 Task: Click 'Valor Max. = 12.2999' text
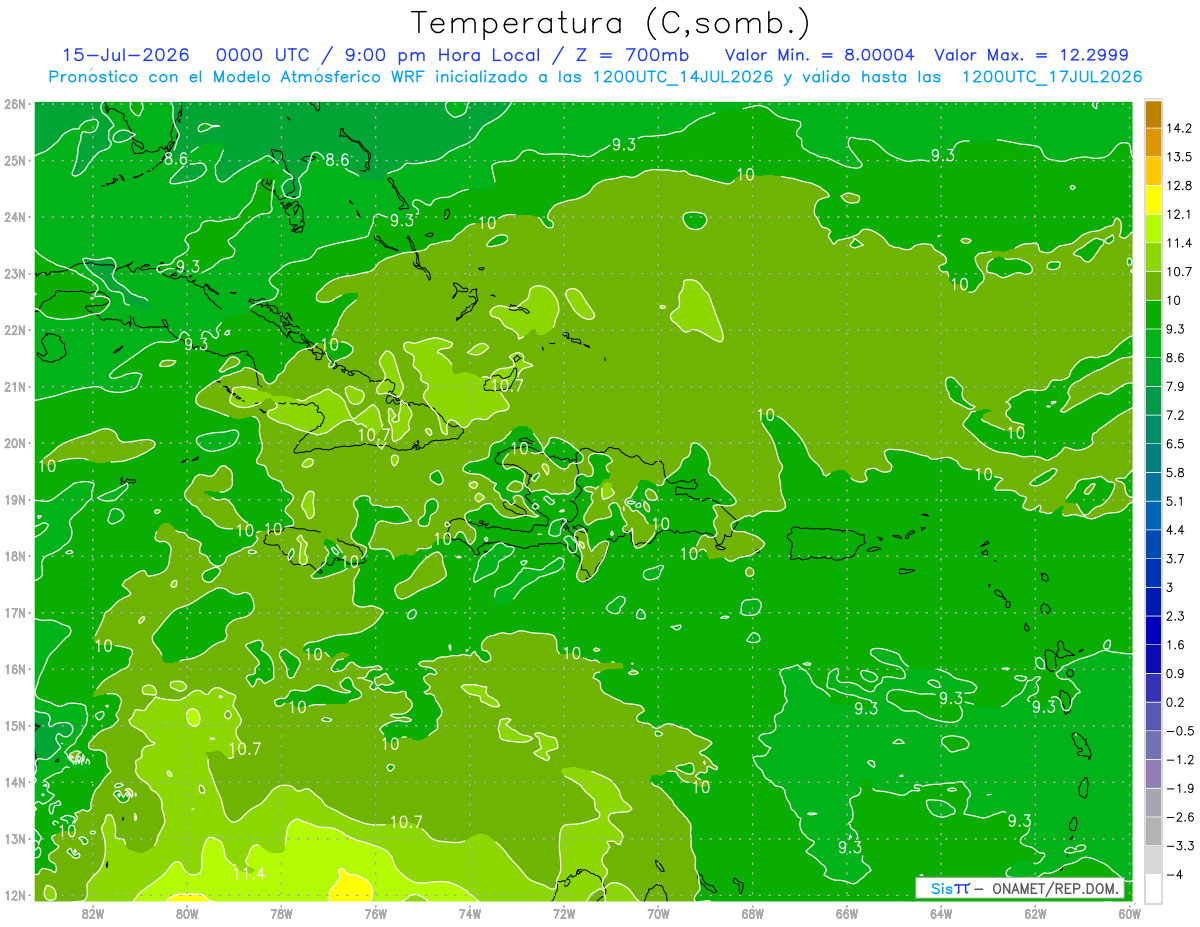[1032, 55]
